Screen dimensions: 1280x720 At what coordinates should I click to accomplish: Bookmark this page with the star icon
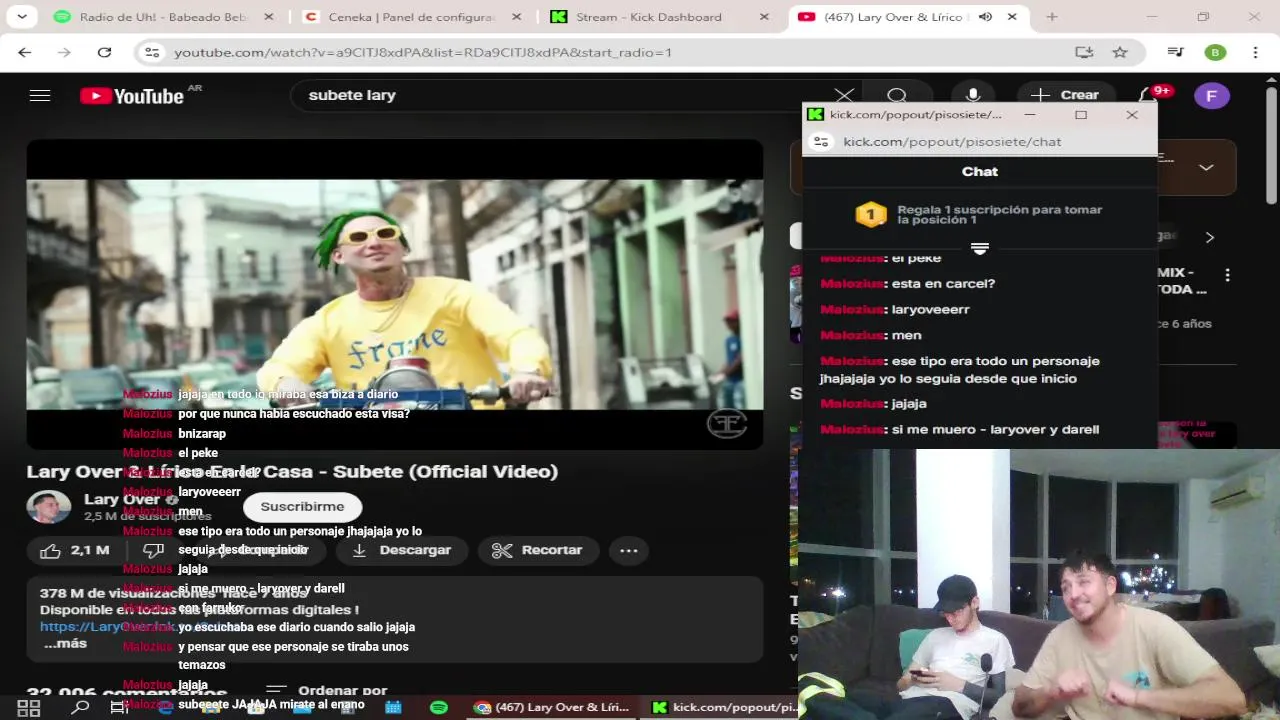1120,52
